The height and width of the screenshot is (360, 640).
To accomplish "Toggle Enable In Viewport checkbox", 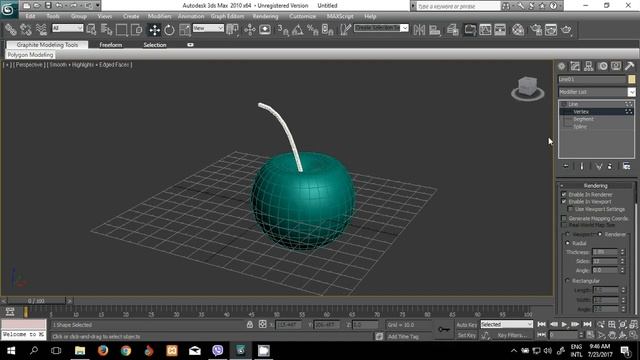I will (564, 202).
